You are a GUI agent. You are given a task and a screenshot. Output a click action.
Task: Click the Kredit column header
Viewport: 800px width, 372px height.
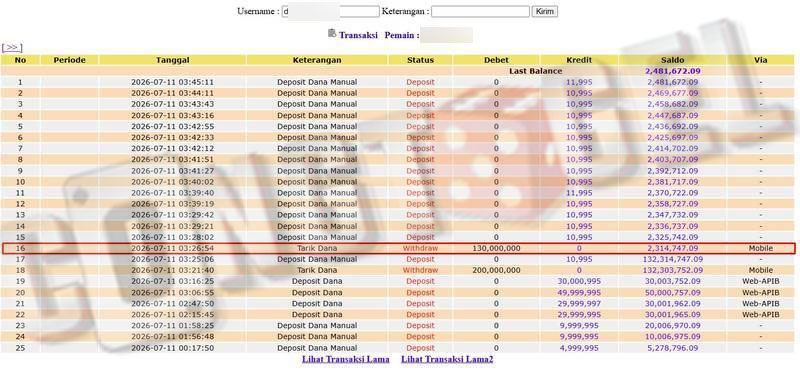[579, 60]
